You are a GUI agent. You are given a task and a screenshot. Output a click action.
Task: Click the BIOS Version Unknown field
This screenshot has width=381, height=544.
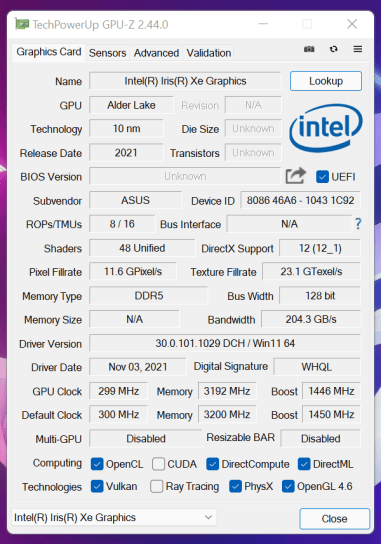pos(185,176)
